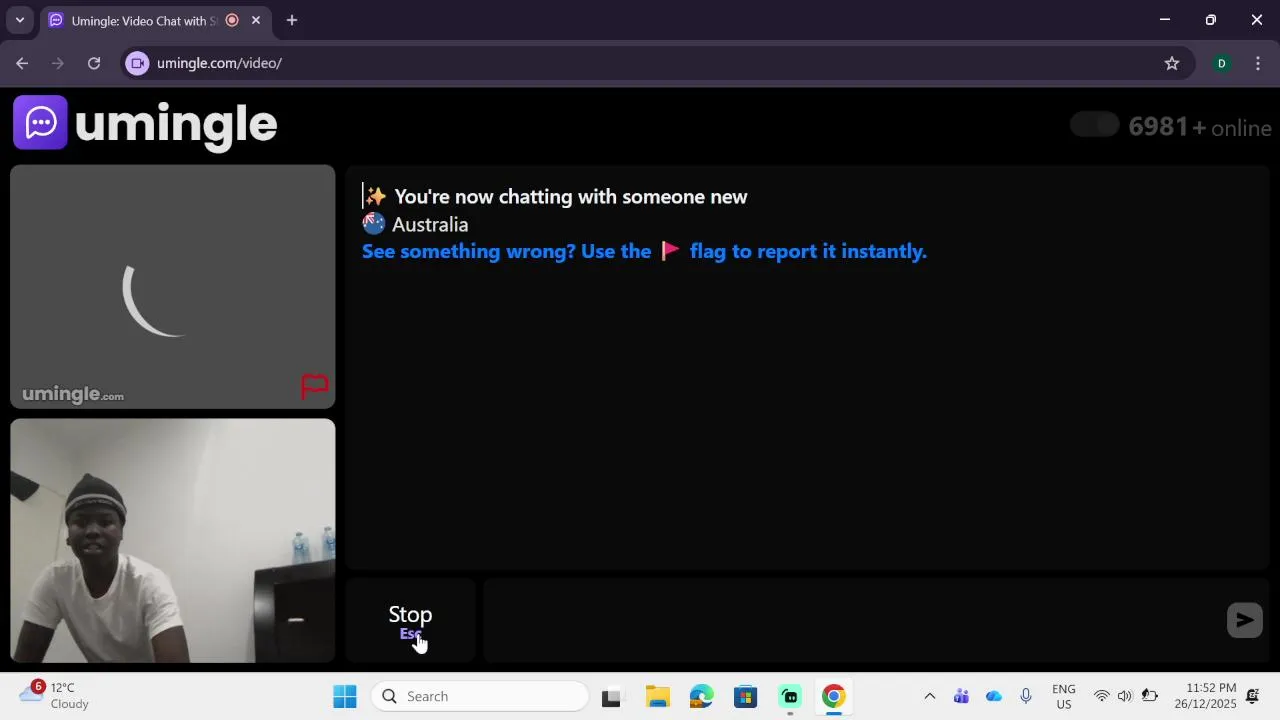Bookmark this page with star icon
1280x720 pixels.
1172,63
